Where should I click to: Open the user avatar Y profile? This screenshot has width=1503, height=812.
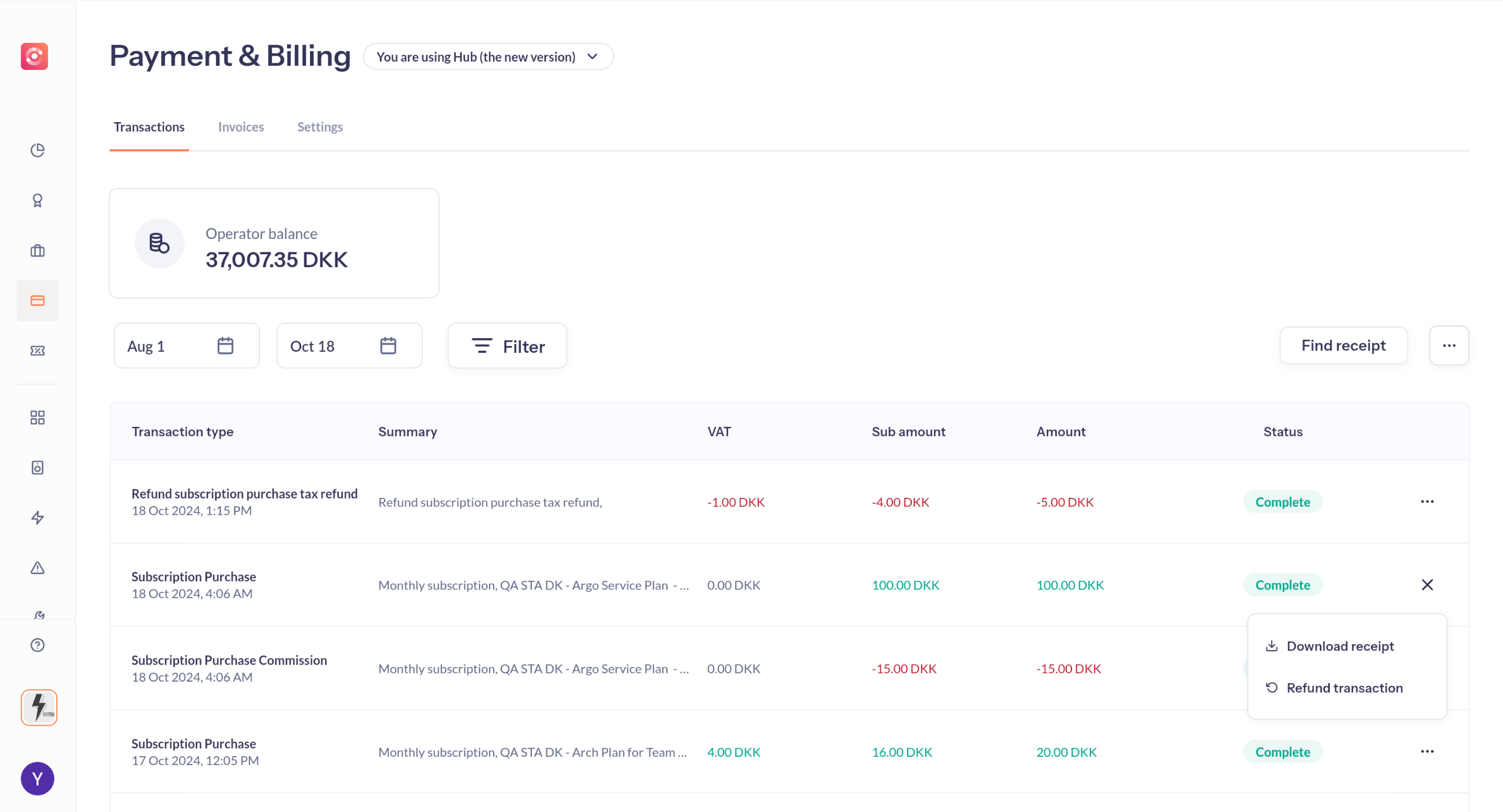click(x=38, y=779)
